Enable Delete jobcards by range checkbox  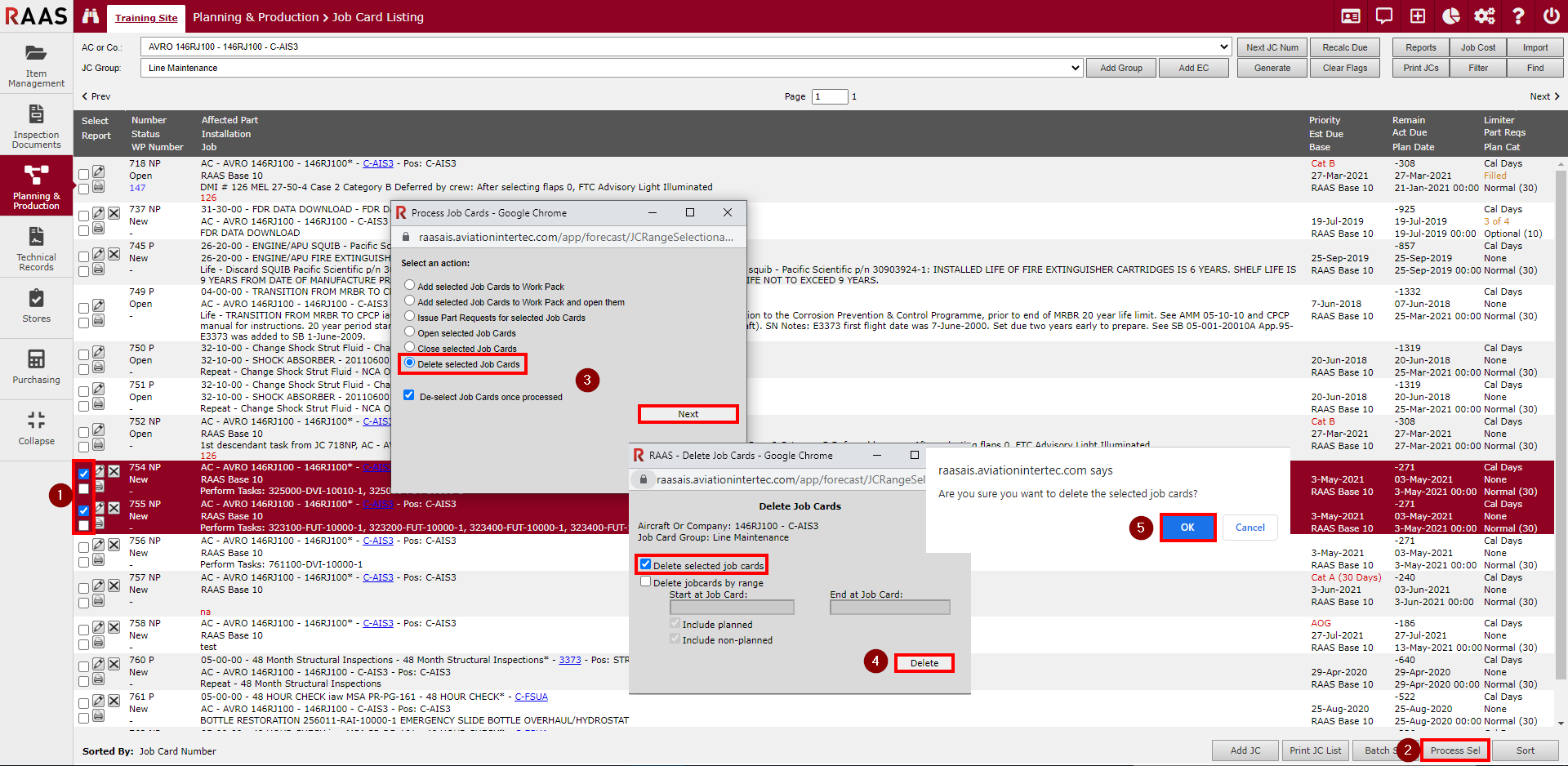click(x=646, y=581)
